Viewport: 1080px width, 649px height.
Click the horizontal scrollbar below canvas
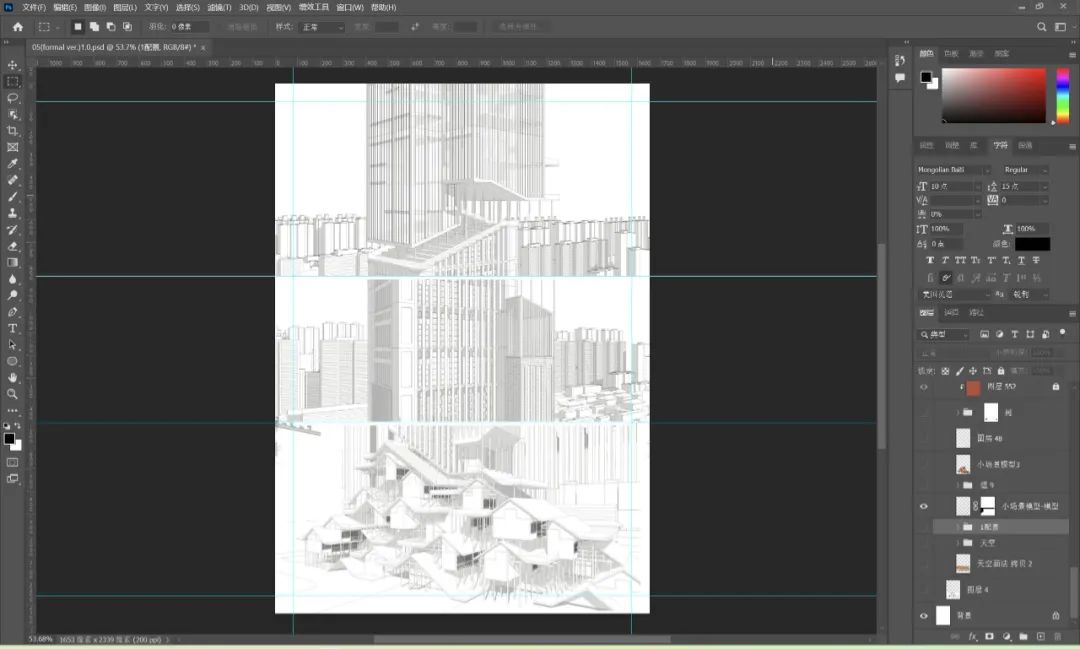(x=521, y=639)
